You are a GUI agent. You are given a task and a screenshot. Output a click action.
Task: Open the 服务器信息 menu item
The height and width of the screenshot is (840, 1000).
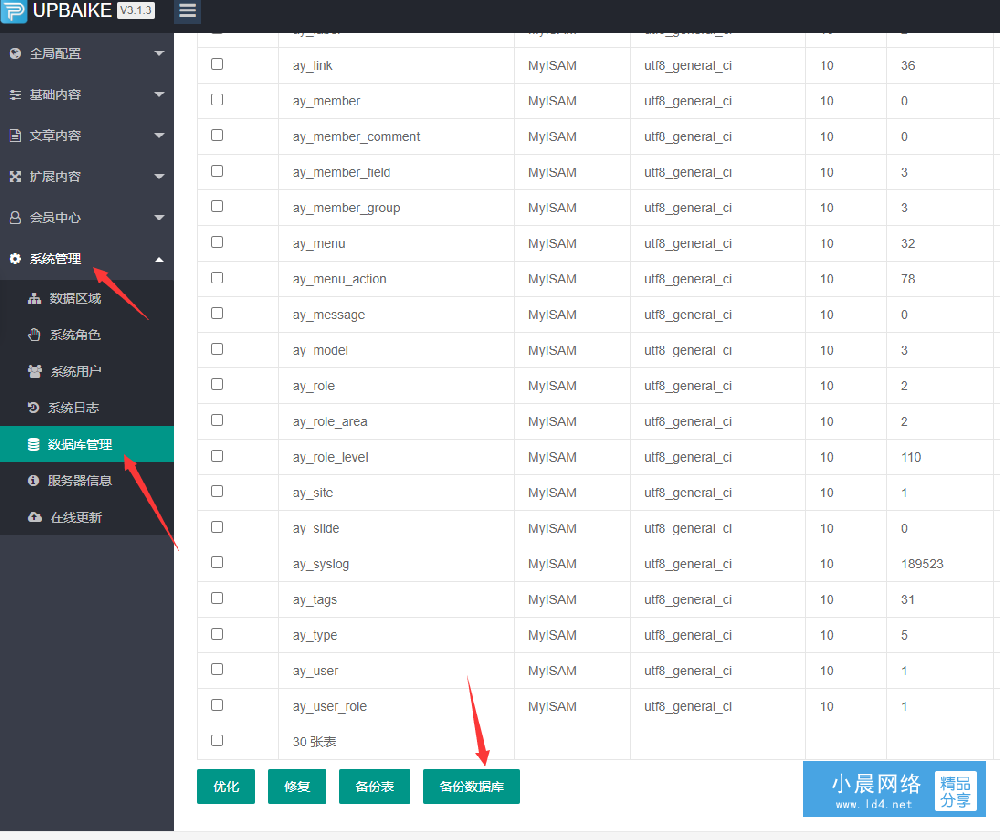[87, 480]
